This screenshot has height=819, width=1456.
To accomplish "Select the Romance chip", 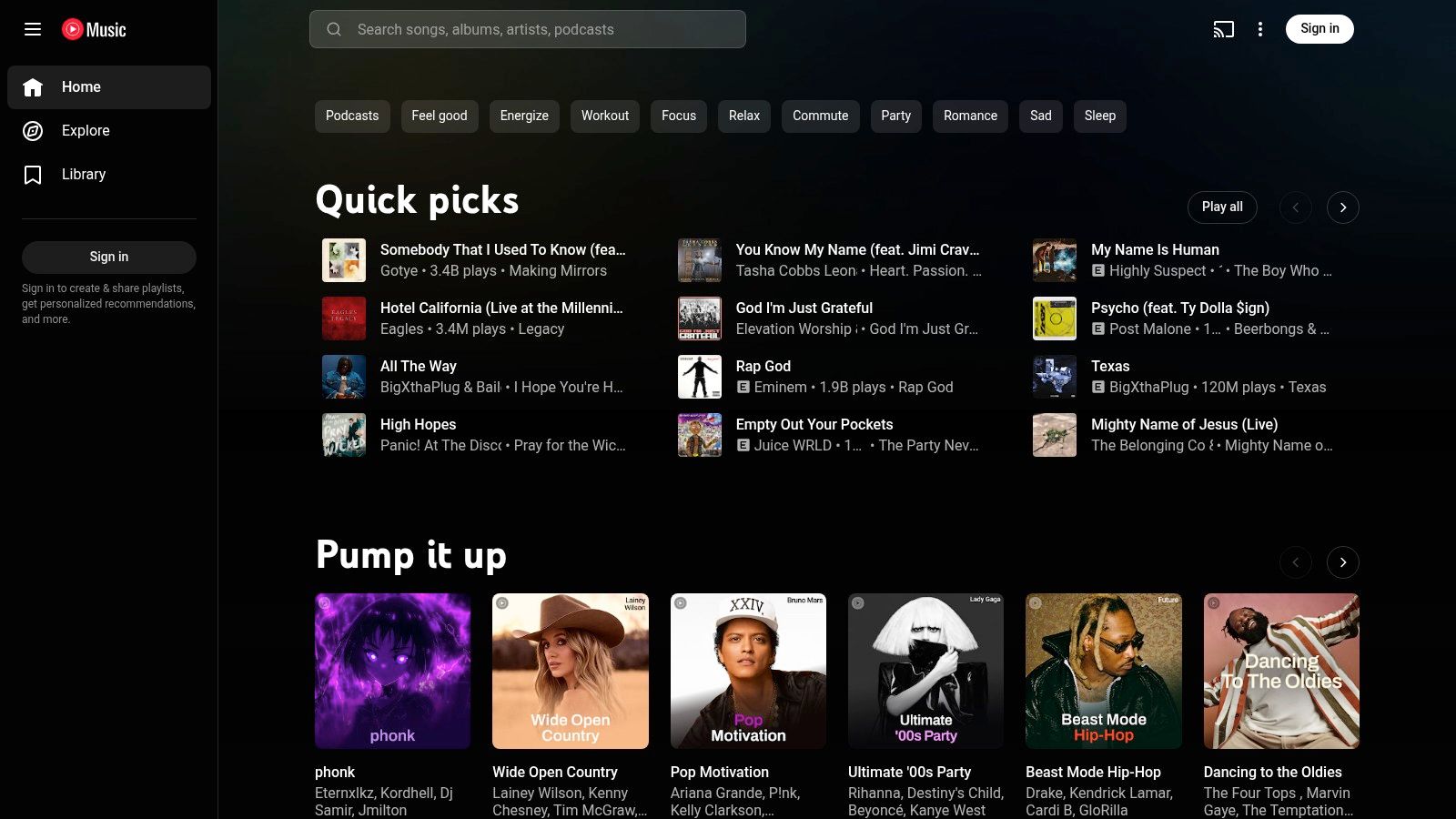I will coord(971,116).
